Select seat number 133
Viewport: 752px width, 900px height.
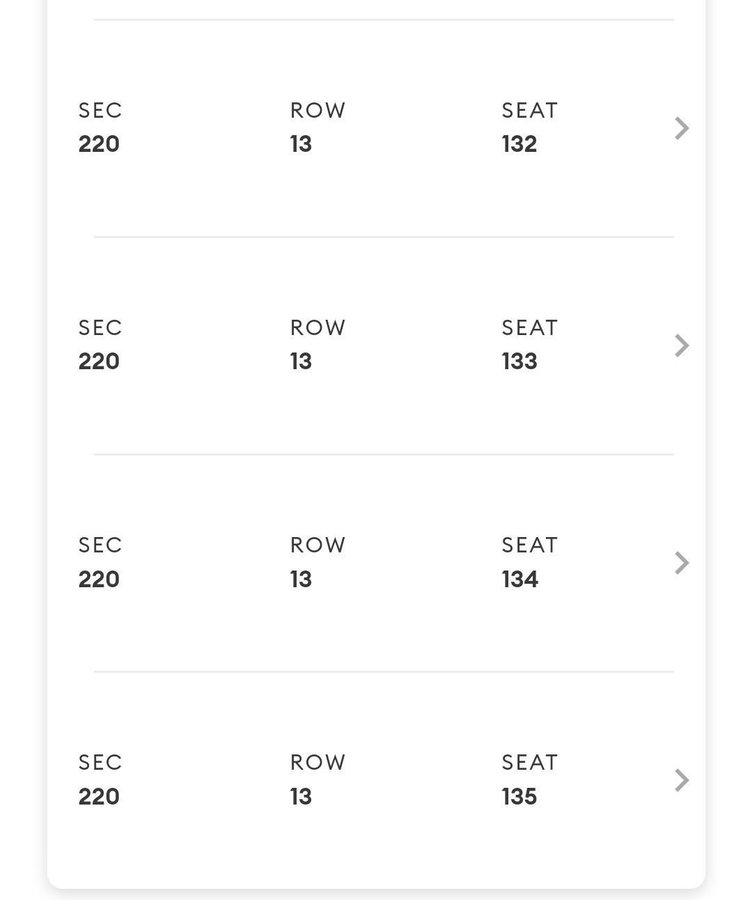tap(520, 362)
